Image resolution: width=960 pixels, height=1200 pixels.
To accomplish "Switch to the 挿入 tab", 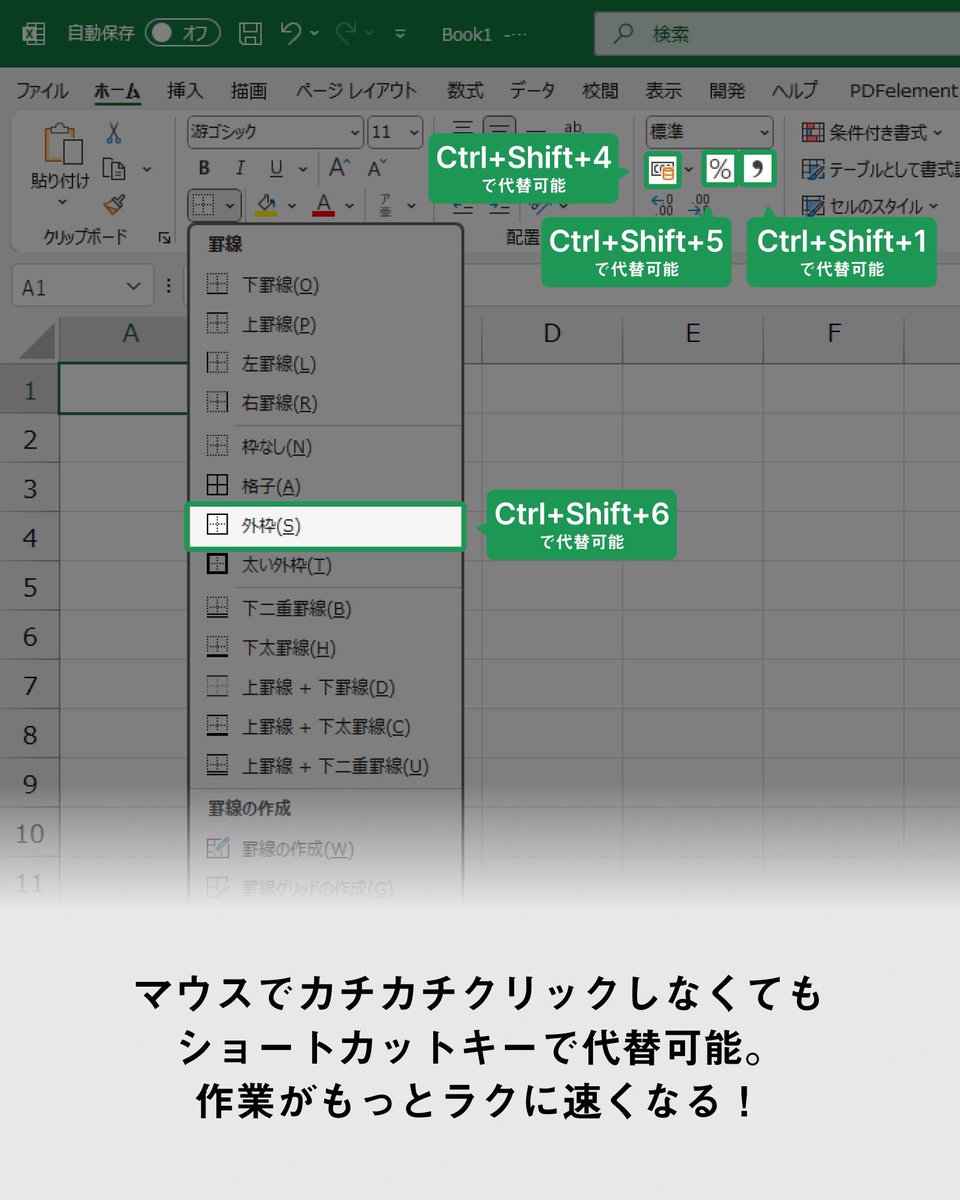I will click(x=185, y=90).
